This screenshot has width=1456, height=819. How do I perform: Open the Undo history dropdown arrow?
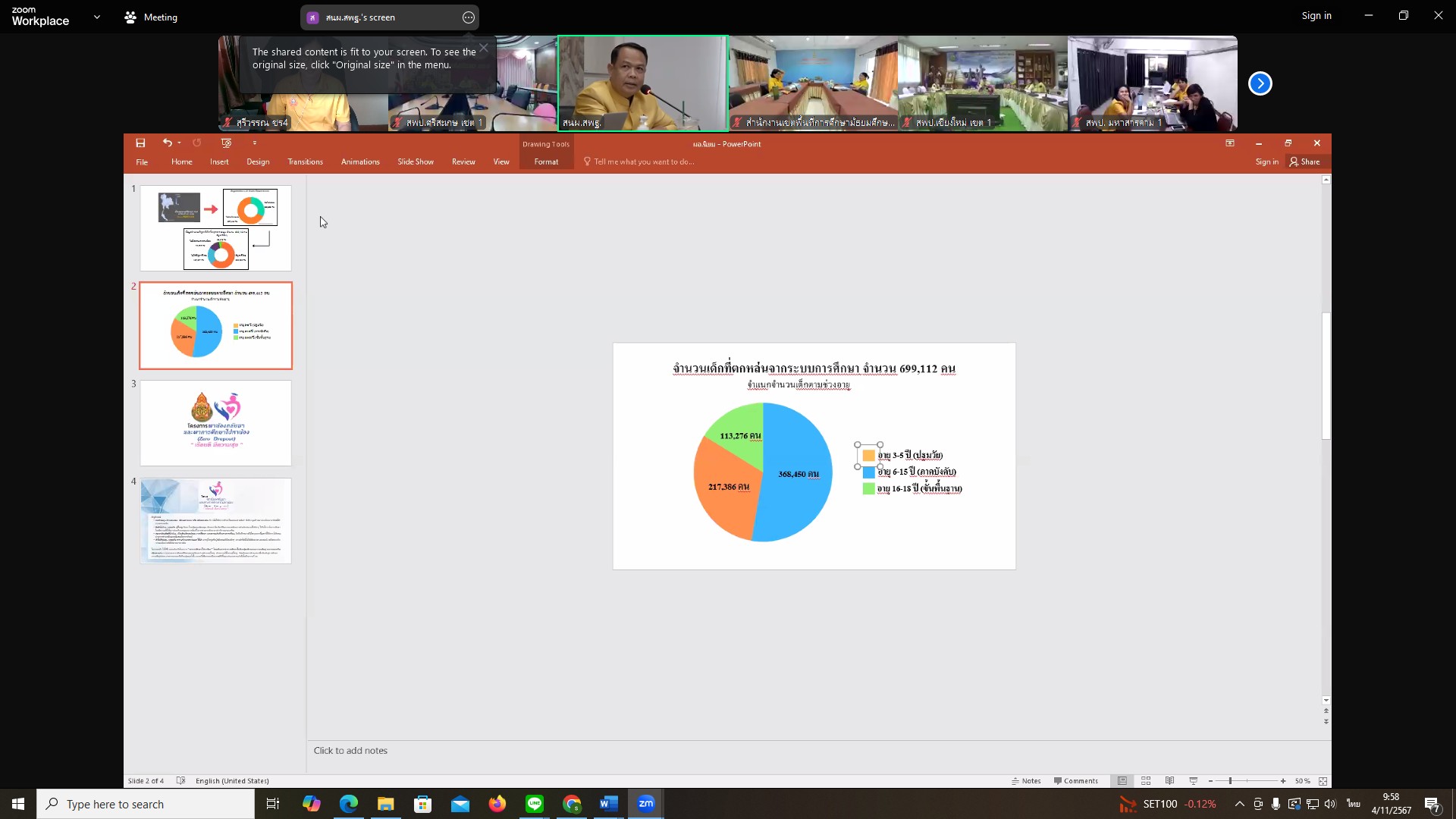[179, 143]
